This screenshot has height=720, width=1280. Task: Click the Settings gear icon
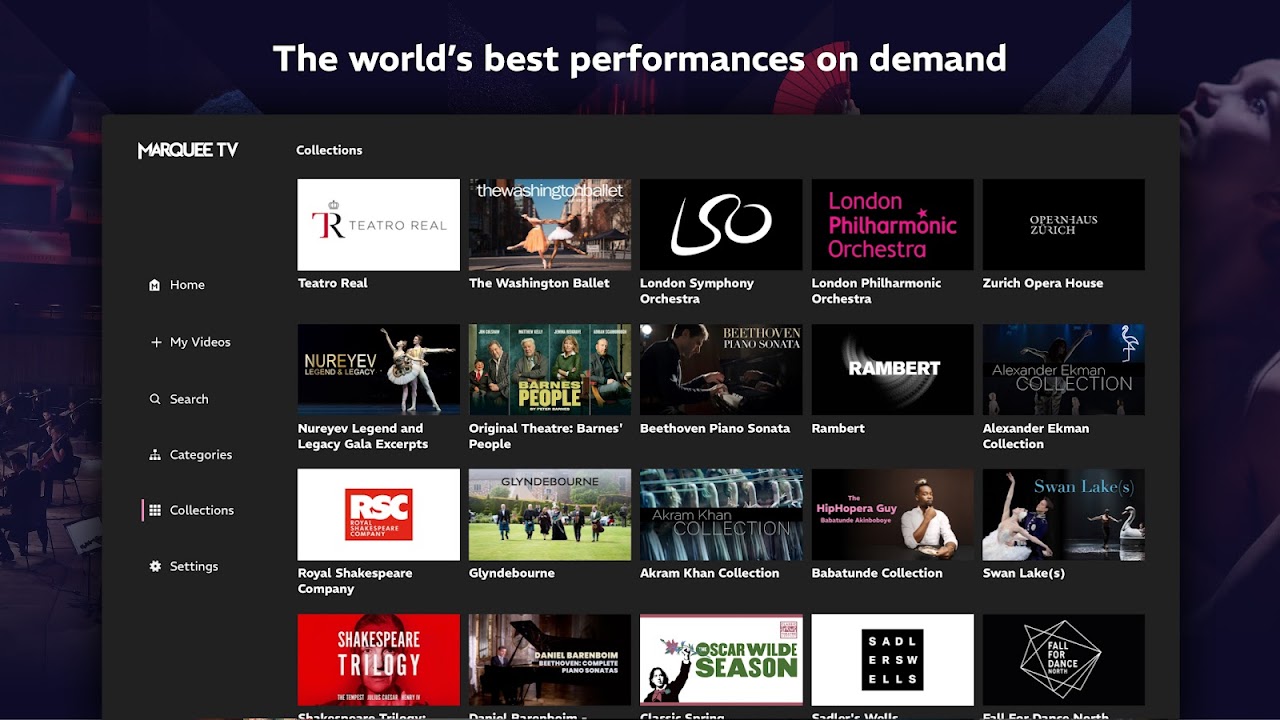155,566
